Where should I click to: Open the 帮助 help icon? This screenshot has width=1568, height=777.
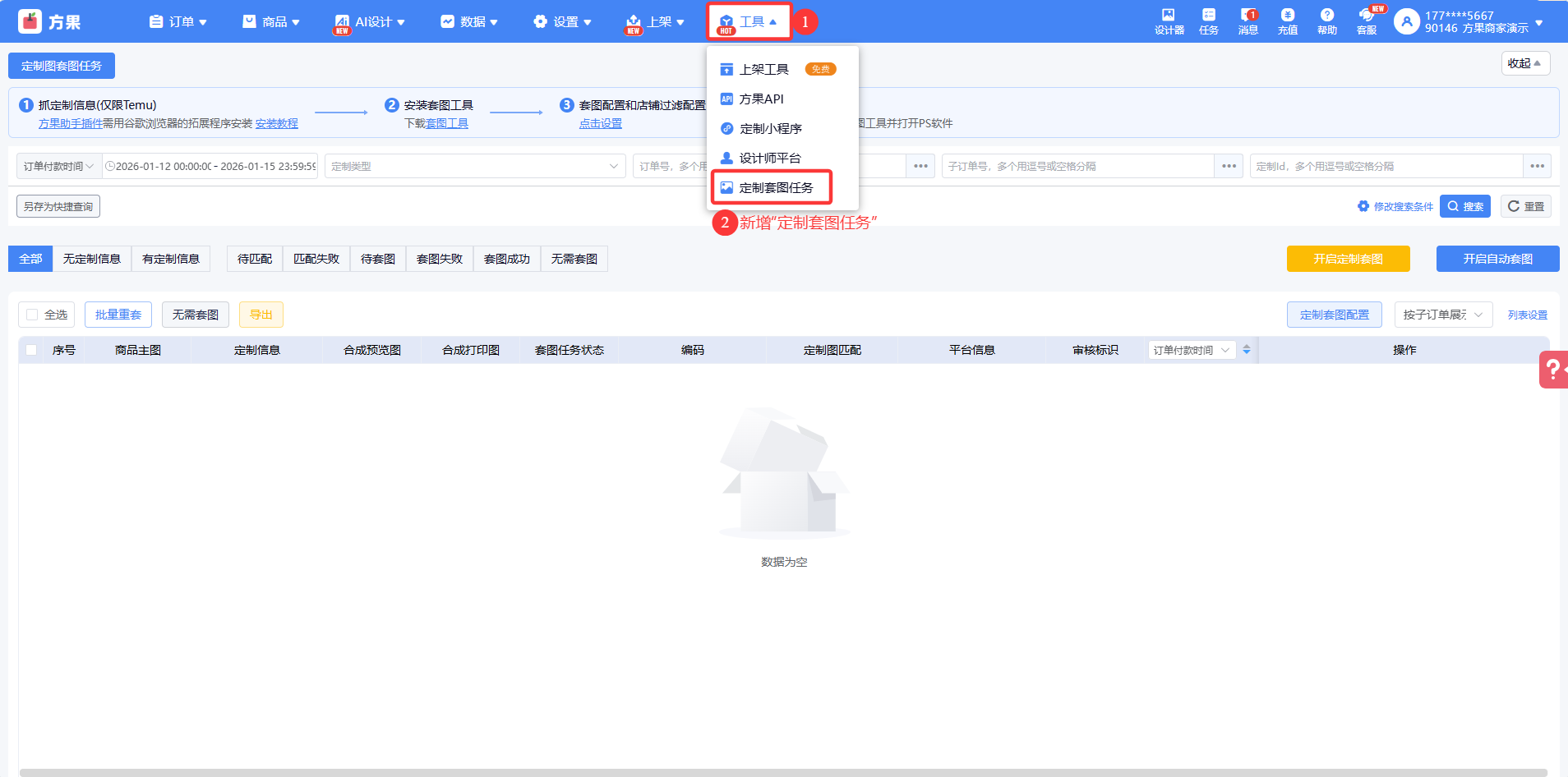[x=1326, y=21]
